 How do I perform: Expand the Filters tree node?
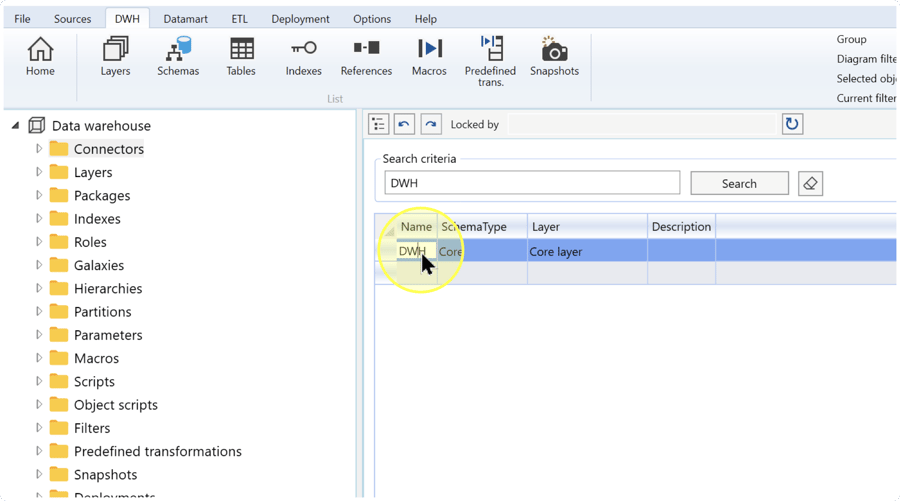click(38, 428)
